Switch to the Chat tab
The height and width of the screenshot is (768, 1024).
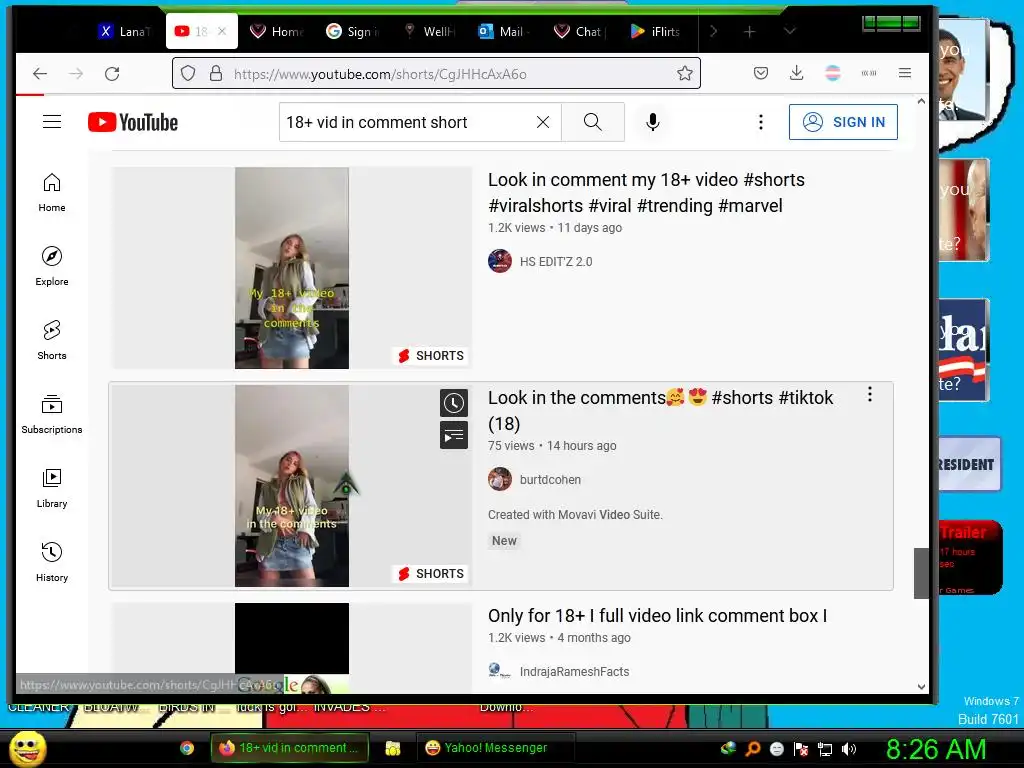coord(581,31)
